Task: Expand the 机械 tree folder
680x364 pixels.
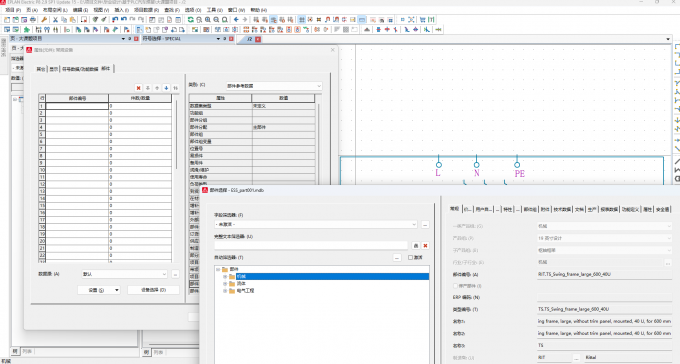Action: pyautogui.click(x=225, y=276)
